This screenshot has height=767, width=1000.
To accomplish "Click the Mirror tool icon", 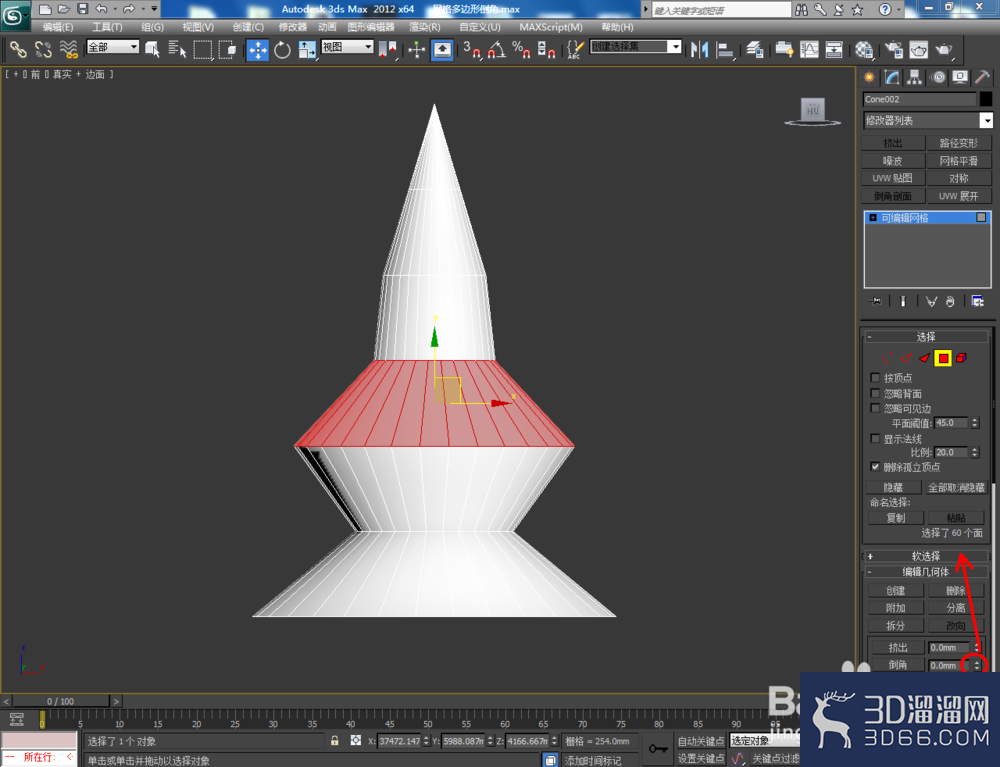I will point(699,49).
